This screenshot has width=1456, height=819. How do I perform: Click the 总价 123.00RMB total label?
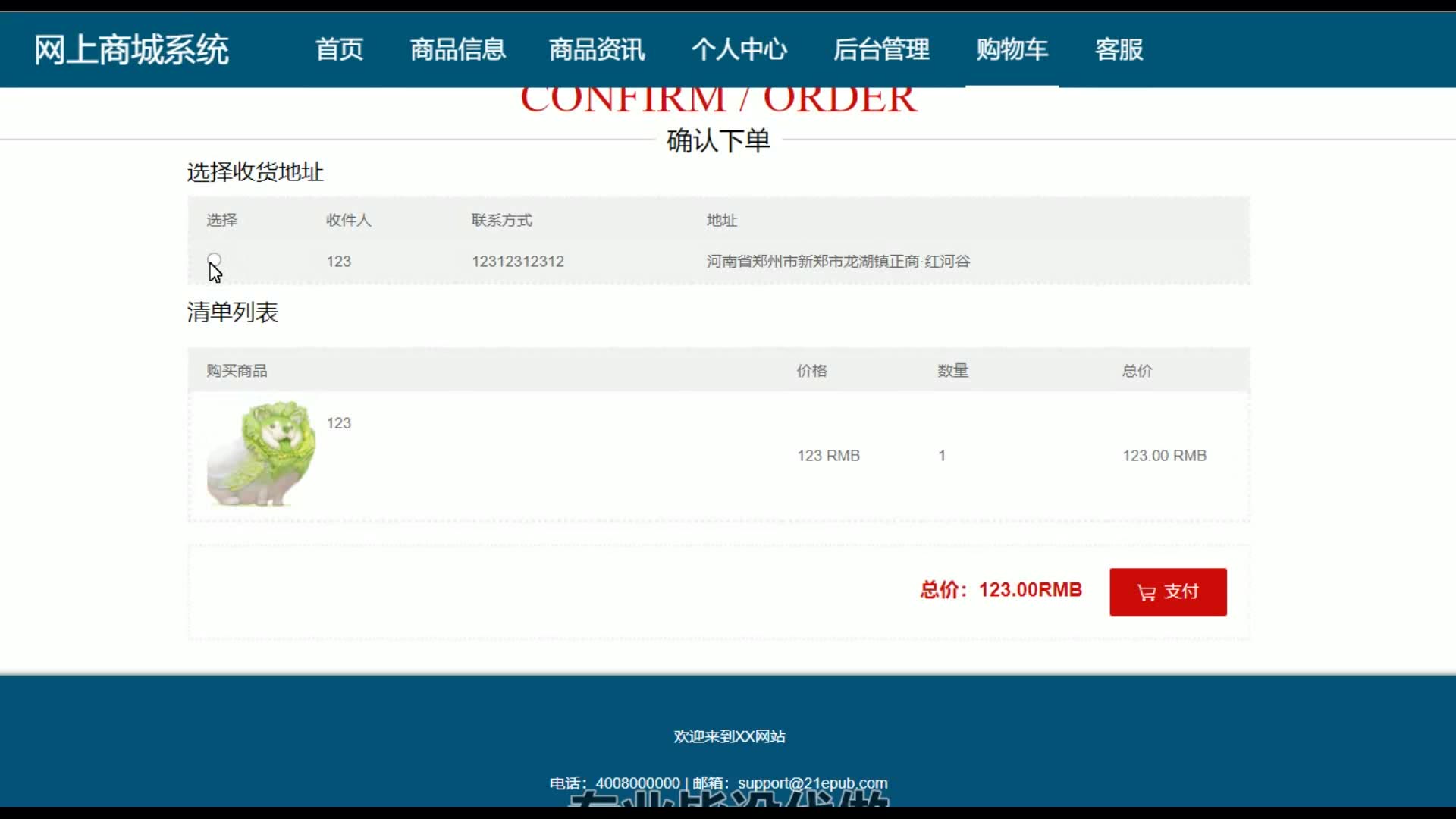(x=1000, y=590)
